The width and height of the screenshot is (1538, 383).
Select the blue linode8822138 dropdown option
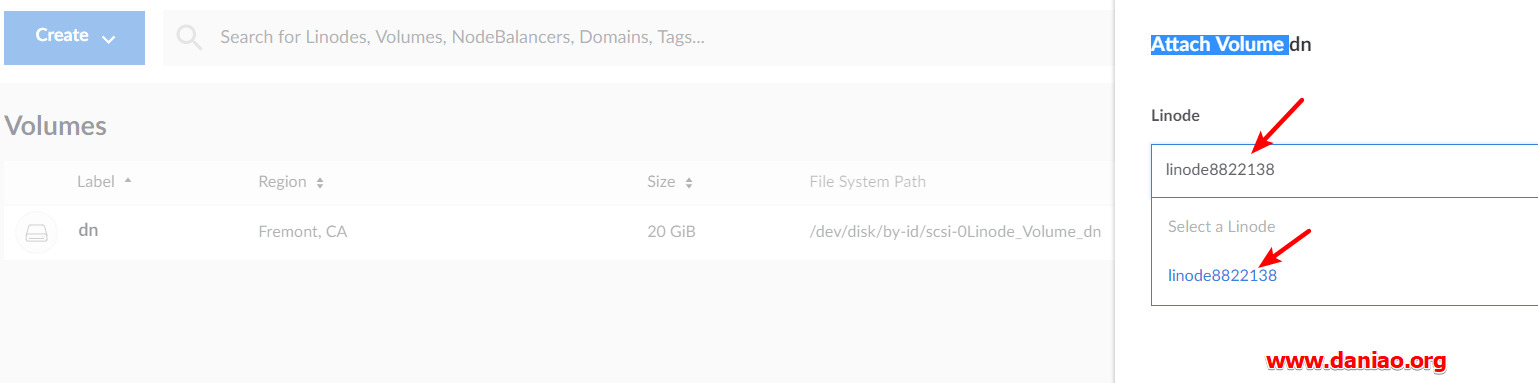pos(1222,275)
